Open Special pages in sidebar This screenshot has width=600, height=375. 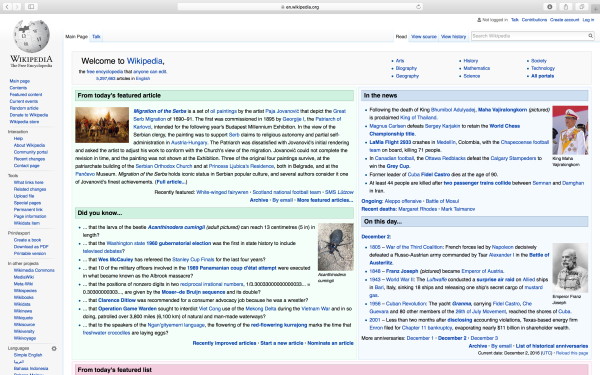tap(27, 203)
